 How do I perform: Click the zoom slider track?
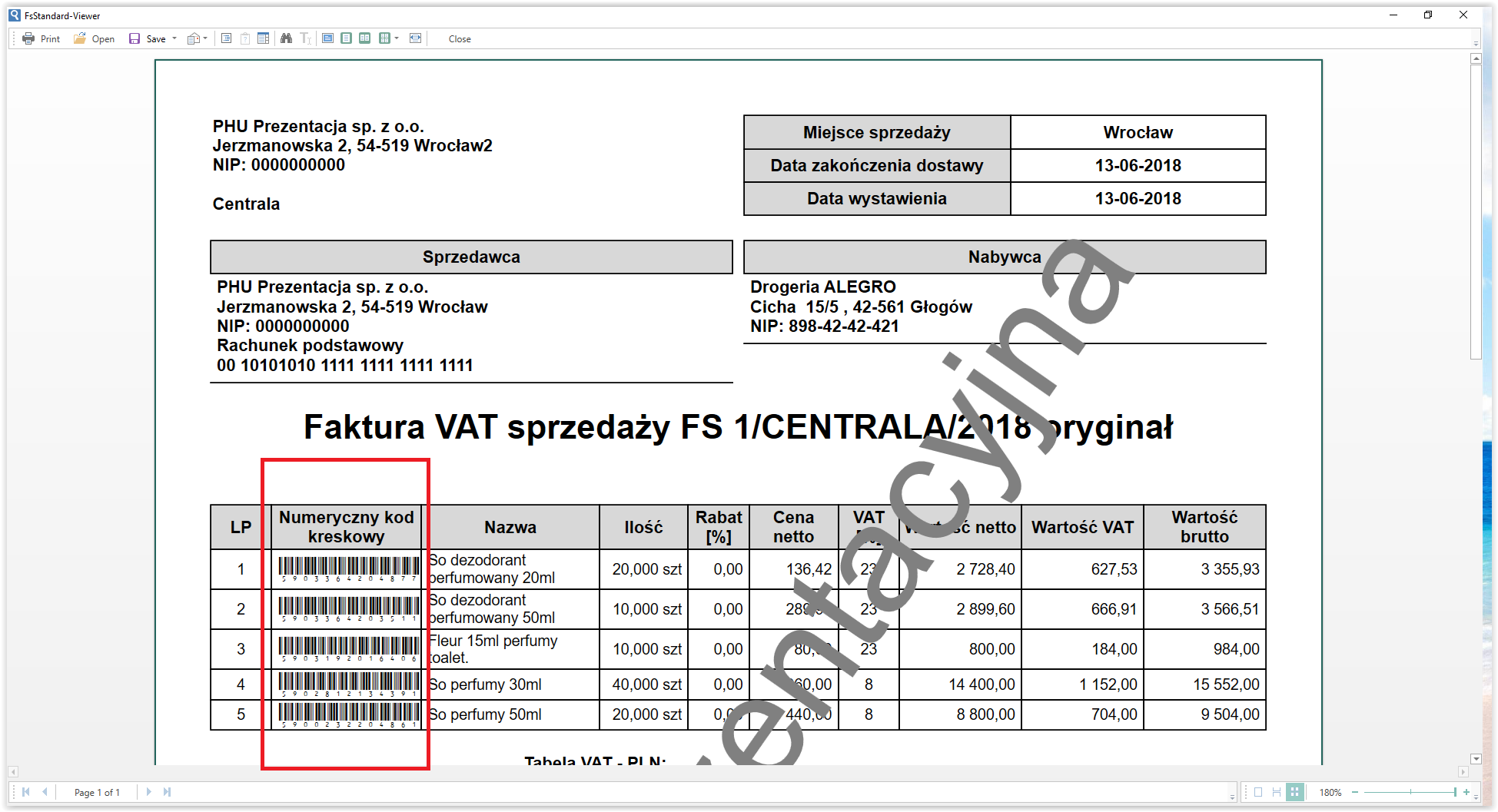[x=1410, y=792]
